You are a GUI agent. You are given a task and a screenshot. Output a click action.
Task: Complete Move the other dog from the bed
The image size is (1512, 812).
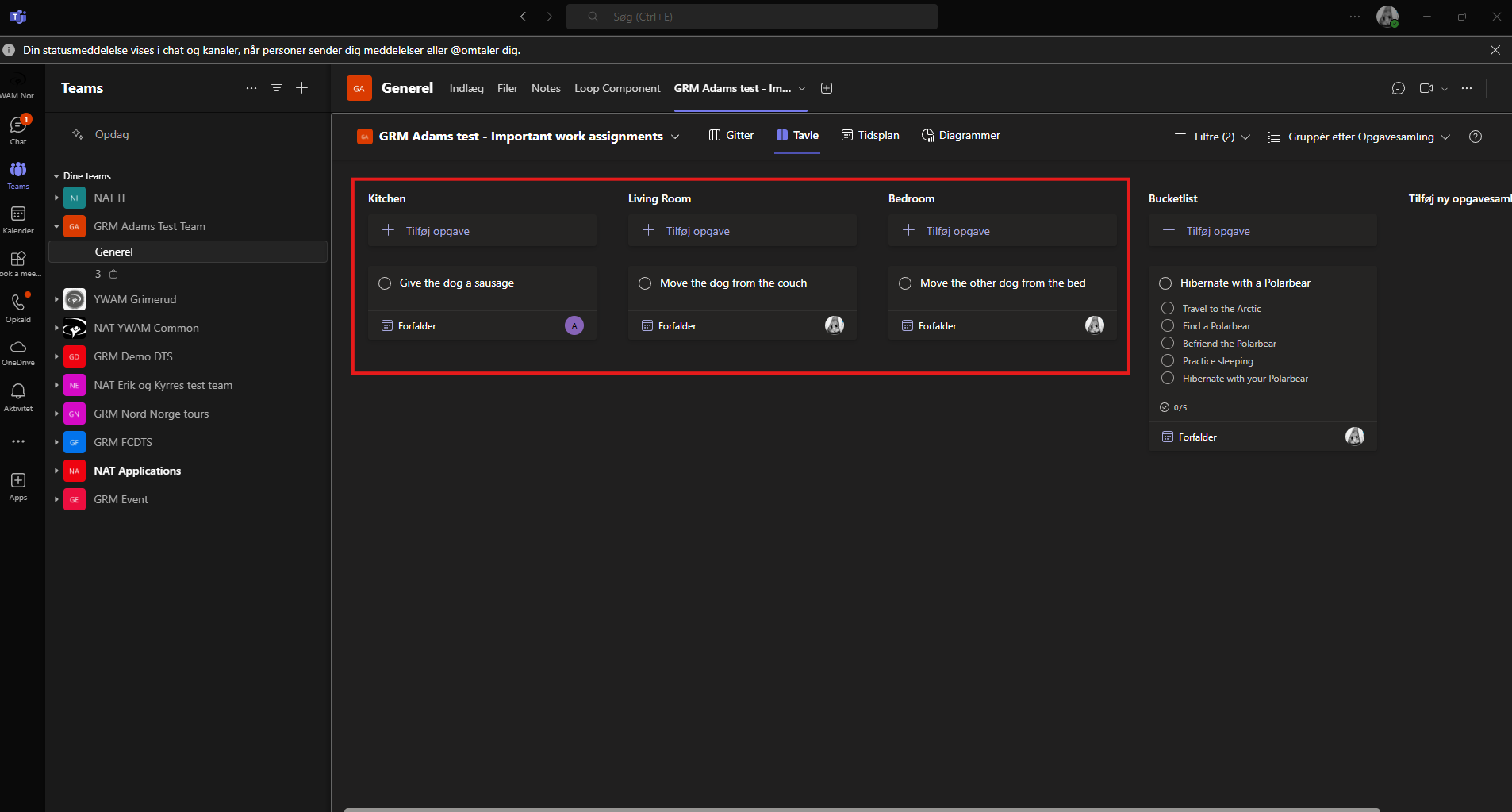coord(905,283)
